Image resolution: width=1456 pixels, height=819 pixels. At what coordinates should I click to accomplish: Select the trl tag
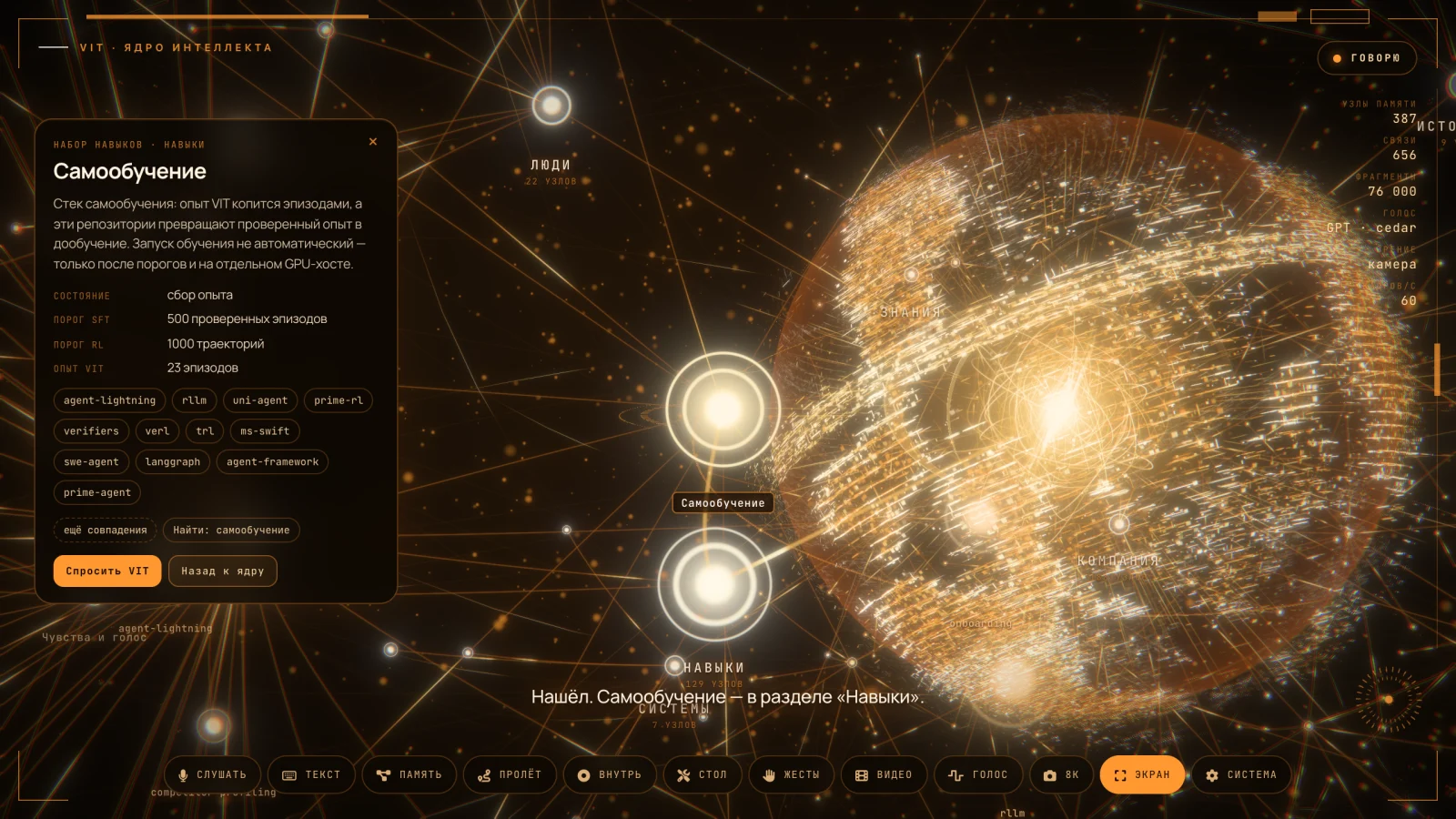tap(205, 431)
